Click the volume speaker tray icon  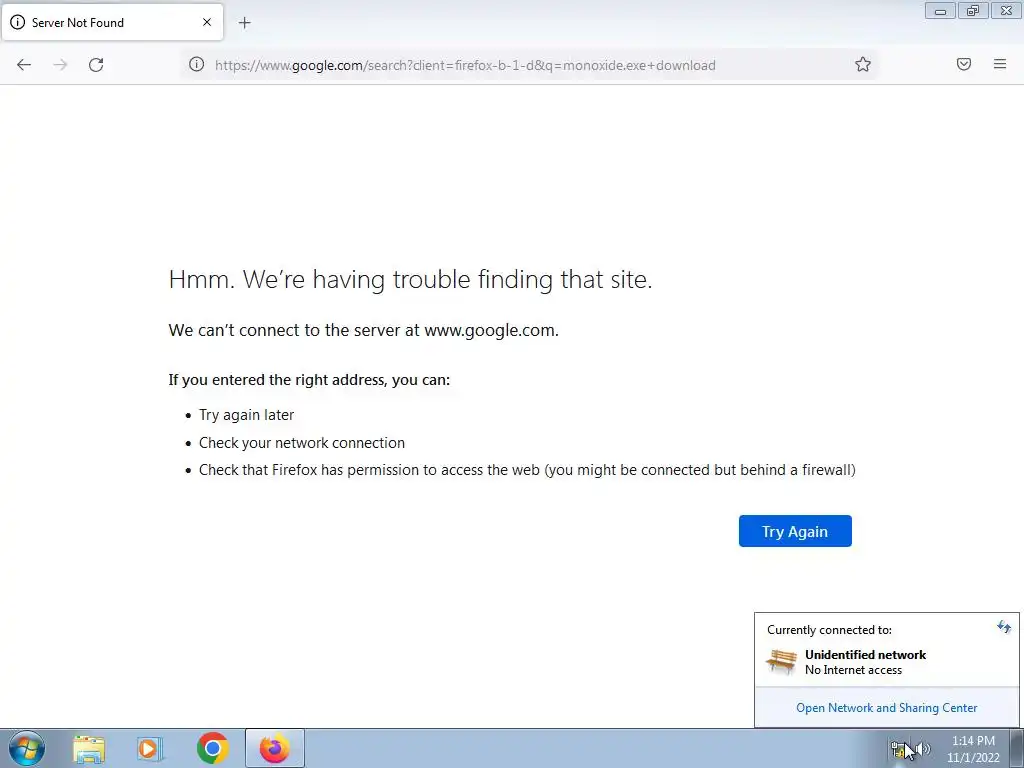tap(922, 749)
